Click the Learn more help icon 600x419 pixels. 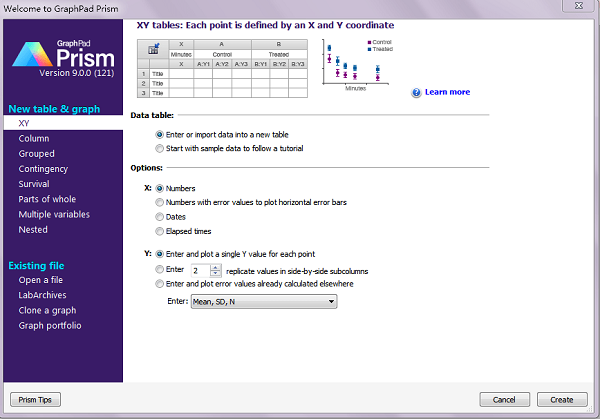pos(416,93)
